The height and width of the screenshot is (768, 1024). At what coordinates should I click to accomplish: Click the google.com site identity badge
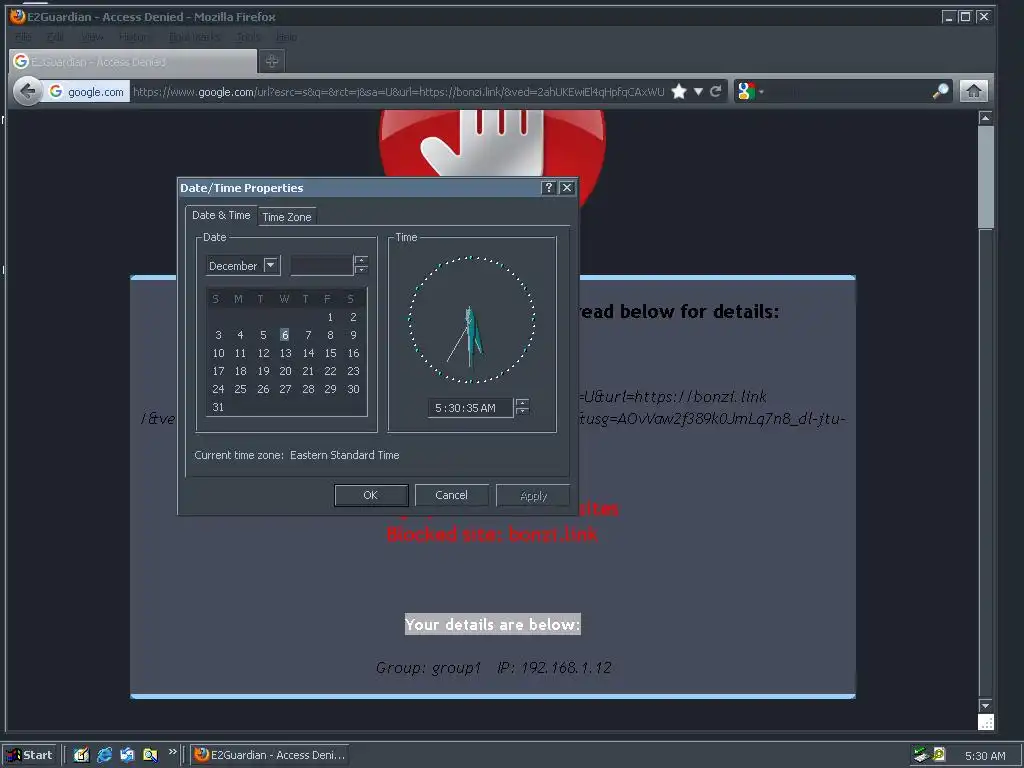(87, 92)
